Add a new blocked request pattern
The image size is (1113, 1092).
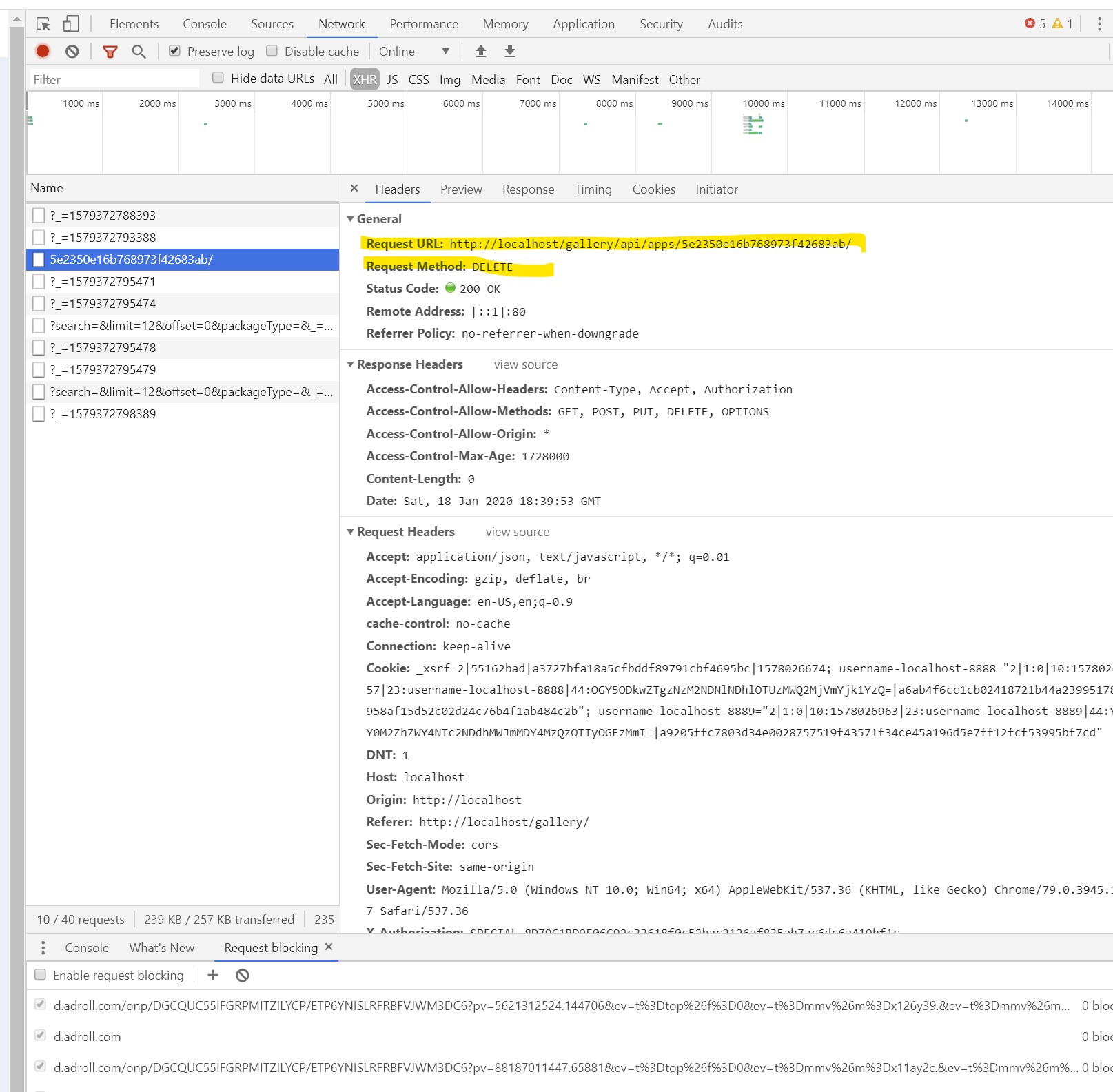pos(213,975)
